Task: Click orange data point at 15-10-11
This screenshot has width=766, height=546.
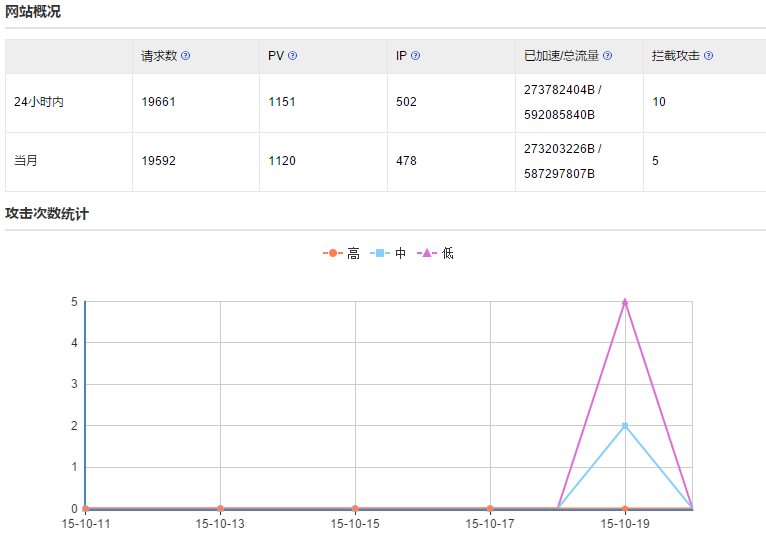Action: click(x=85, y=508)
